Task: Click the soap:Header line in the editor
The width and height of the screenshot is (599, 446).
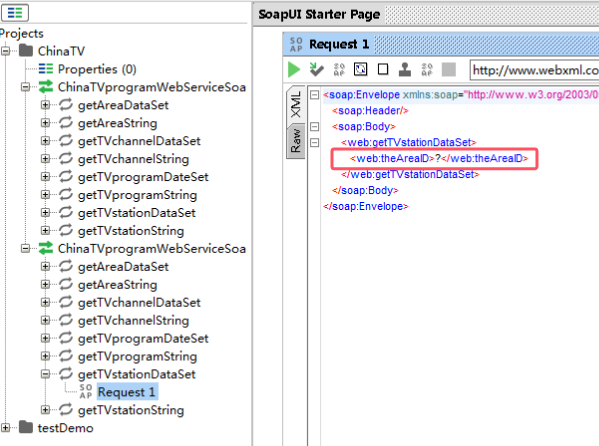Action: click(x=370, y=110)
